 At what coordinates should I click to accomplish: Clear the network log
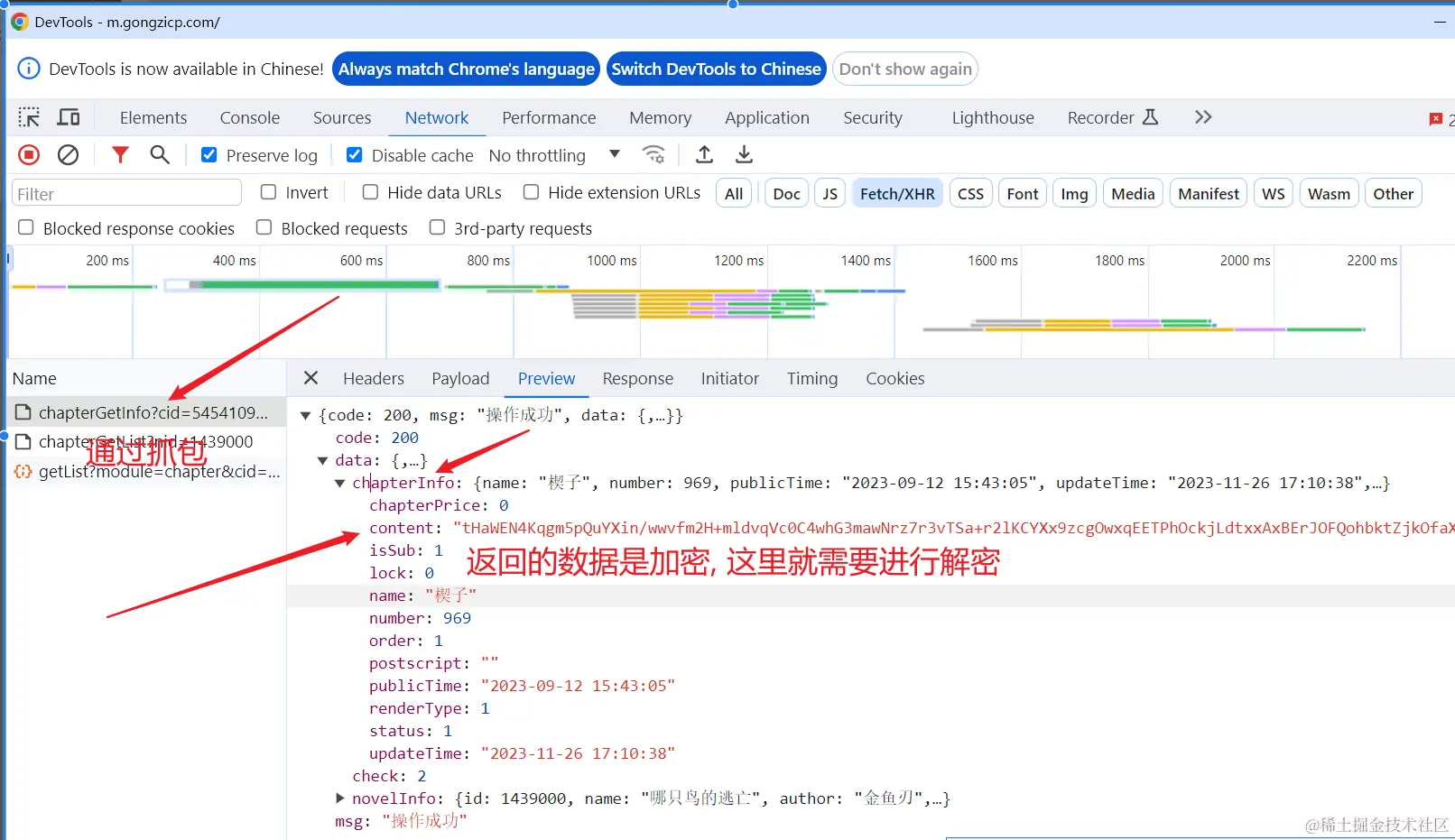point(68,155)
